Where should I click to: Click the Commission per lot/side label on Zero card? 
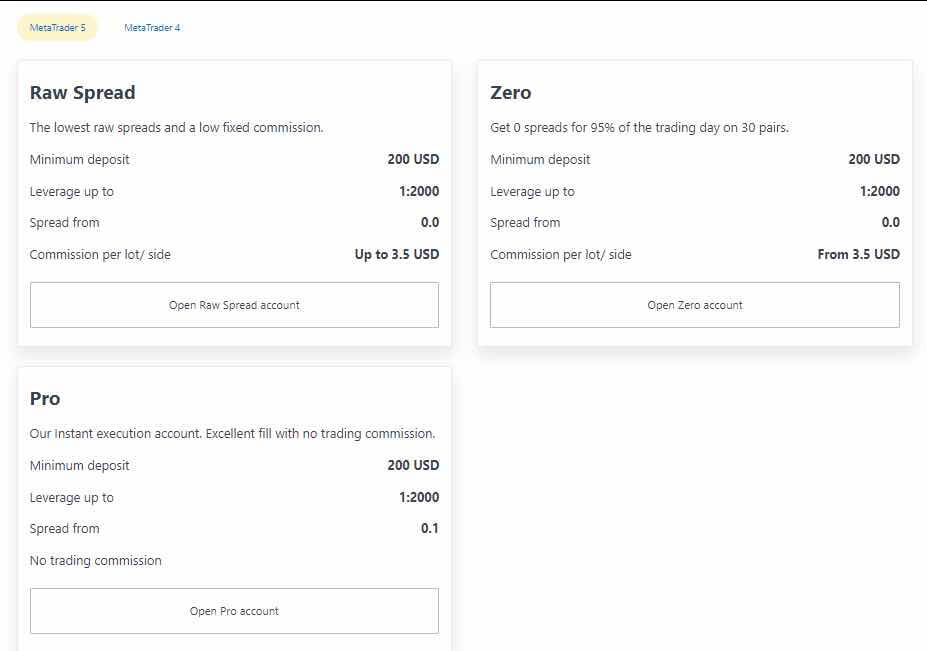point(560,254)
